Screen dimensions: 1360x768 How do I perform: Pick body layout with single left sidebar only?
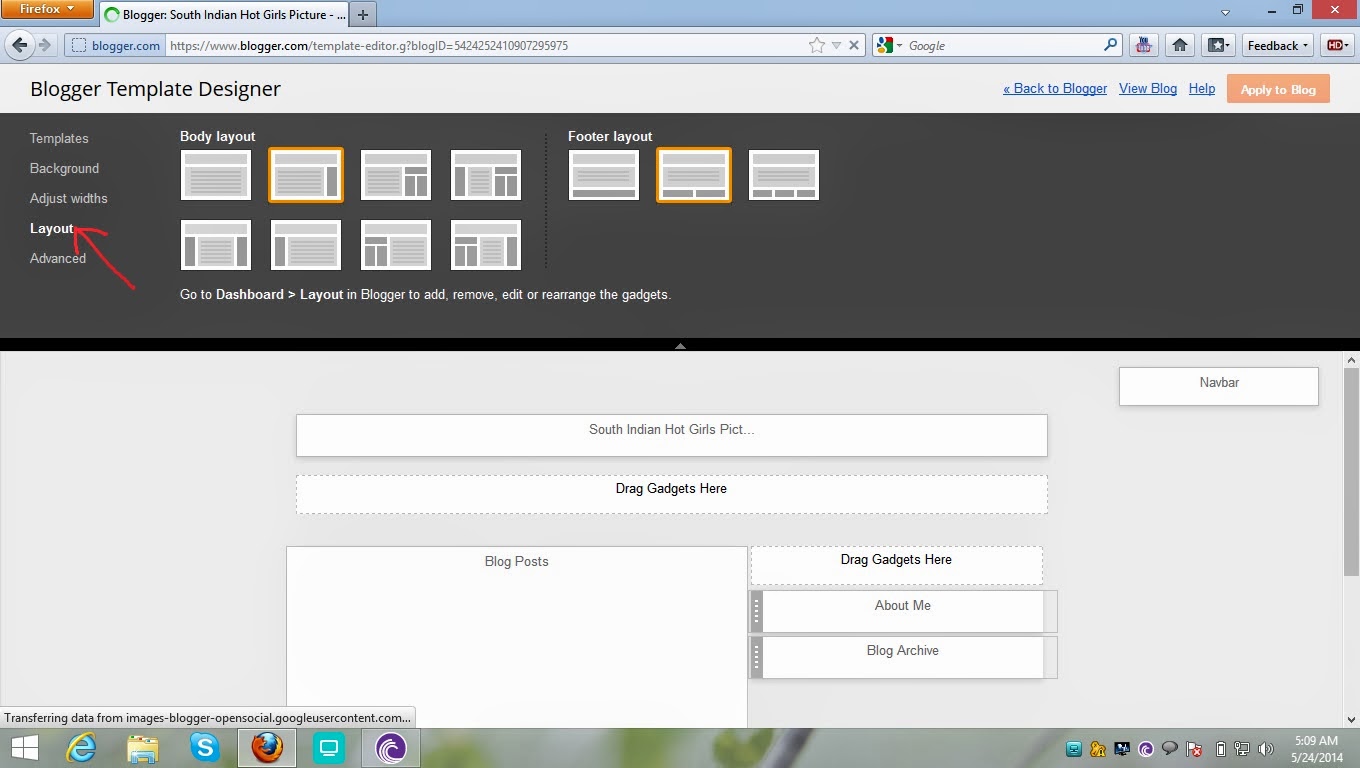(306, 245)
